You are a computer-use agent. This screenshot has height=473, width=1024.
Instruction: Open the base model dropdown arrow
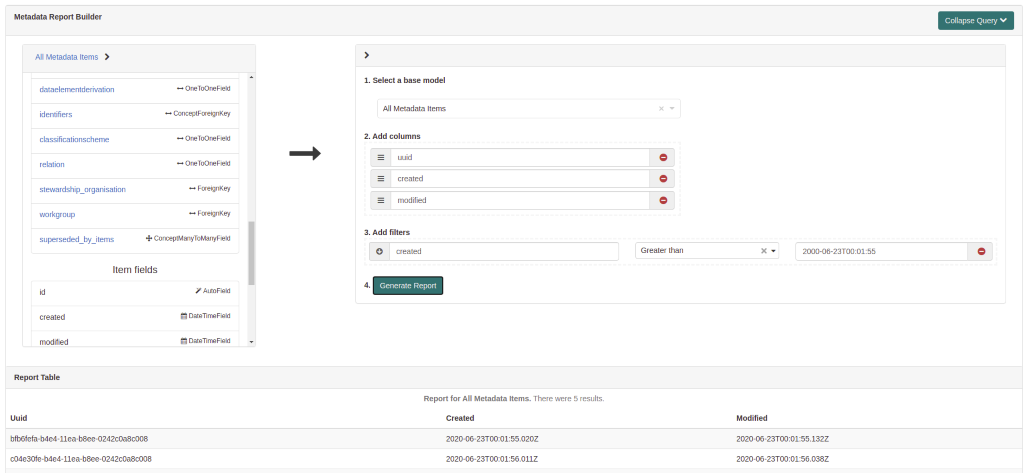coord(672,108)
